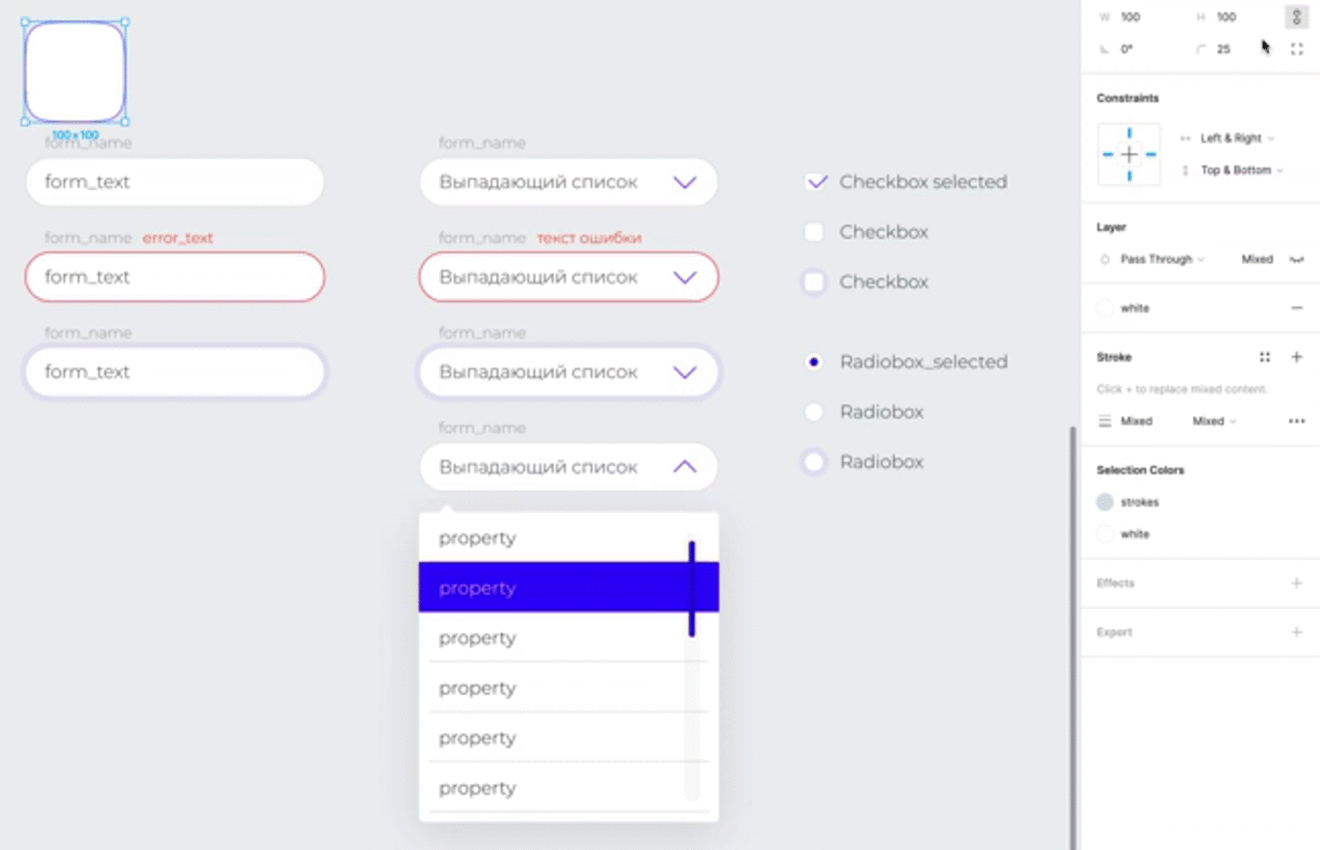Click the plain form_text input without border
The image size is (1320, 850).
175,182
